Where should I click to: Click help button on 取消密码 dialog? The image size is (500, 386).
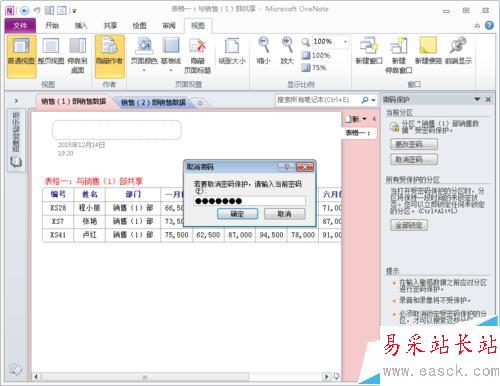click(x=286, y=167)
